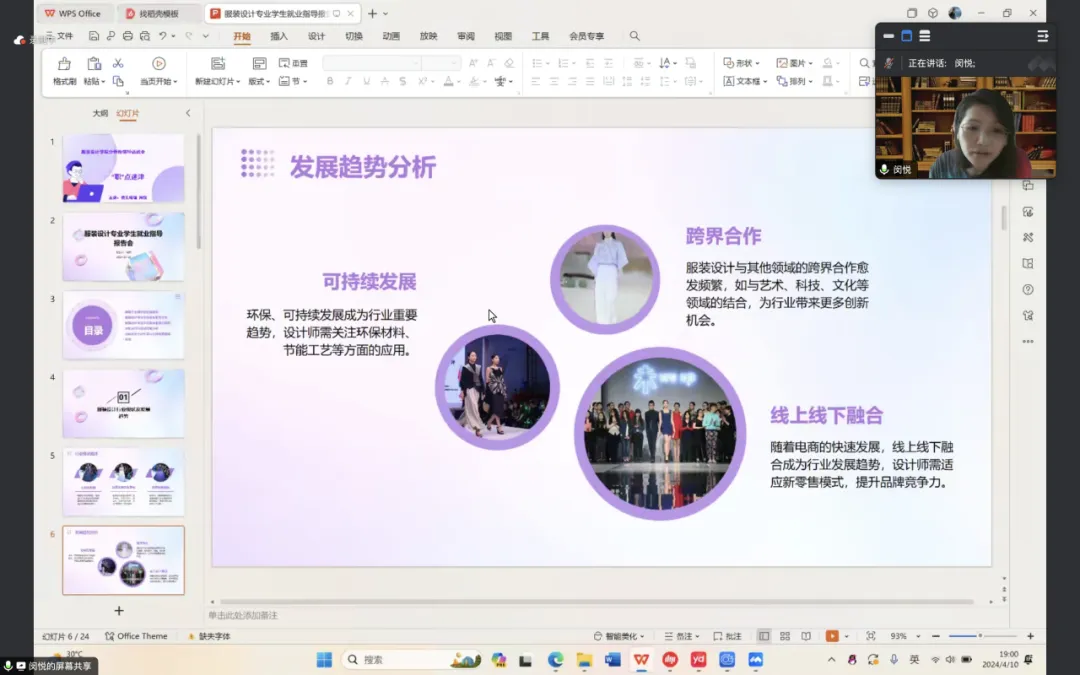Viewport: 1080px width, 675px height.
Task: Toggle bold formatting
Action: [330, 81]
